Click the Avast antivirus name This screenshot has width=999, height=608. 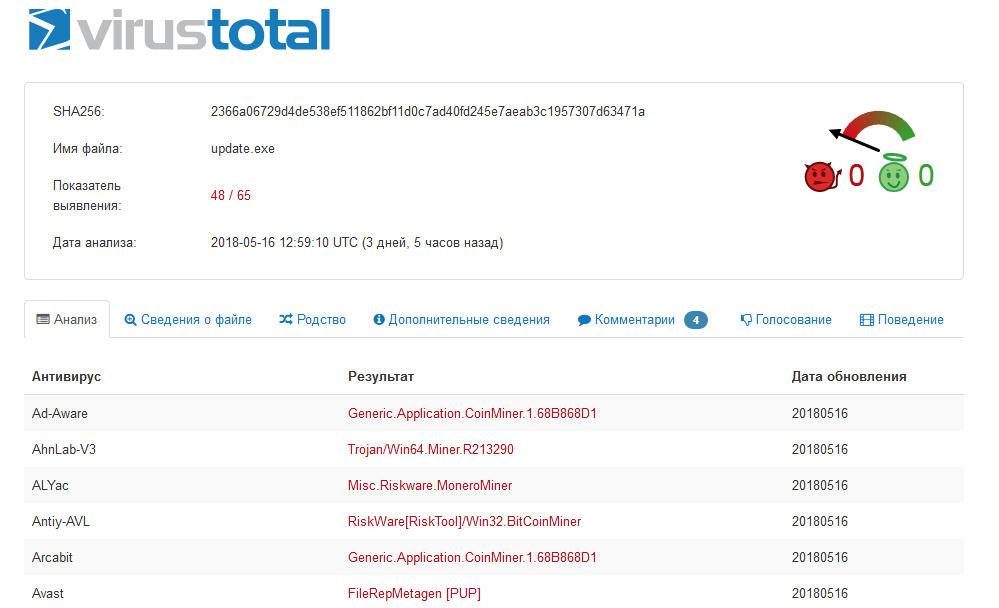[x=48, y=593]
